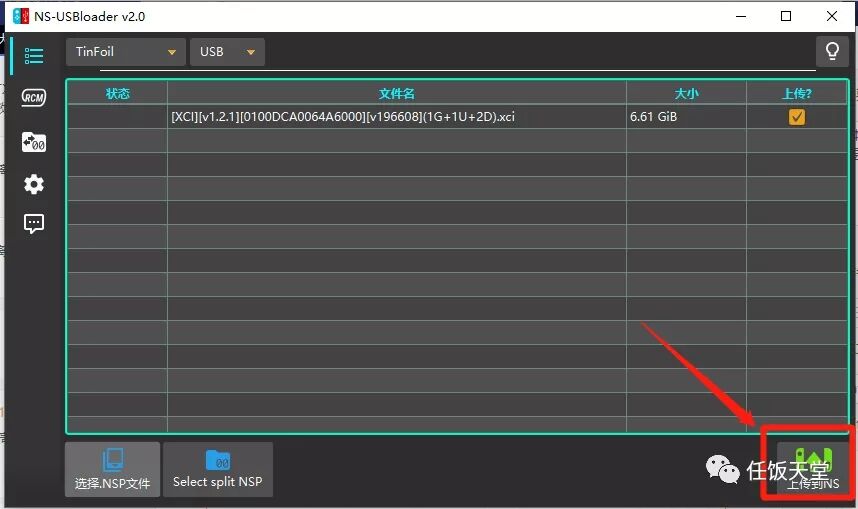
Task: Expand the TinFoil protocol dropdown
Action: 126,52
